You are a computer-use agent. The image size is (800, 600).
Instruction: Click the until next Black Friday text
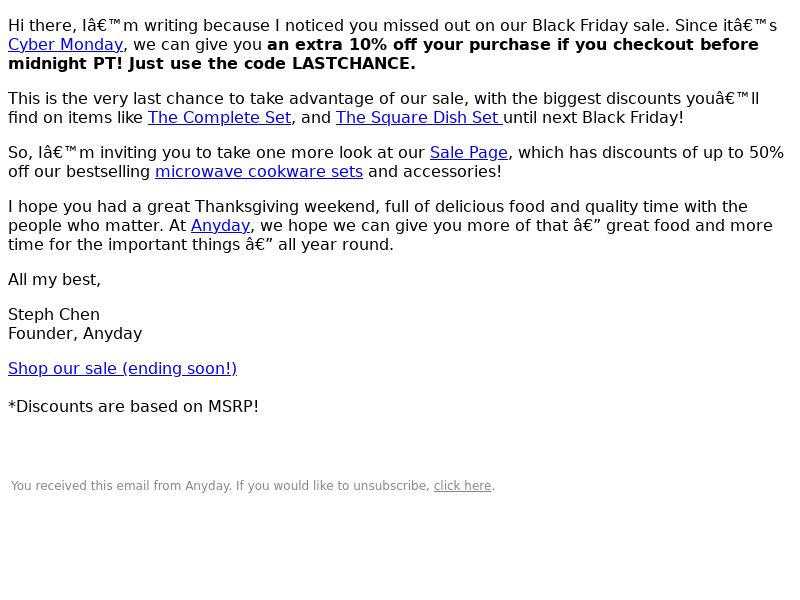tap(593, 118)
